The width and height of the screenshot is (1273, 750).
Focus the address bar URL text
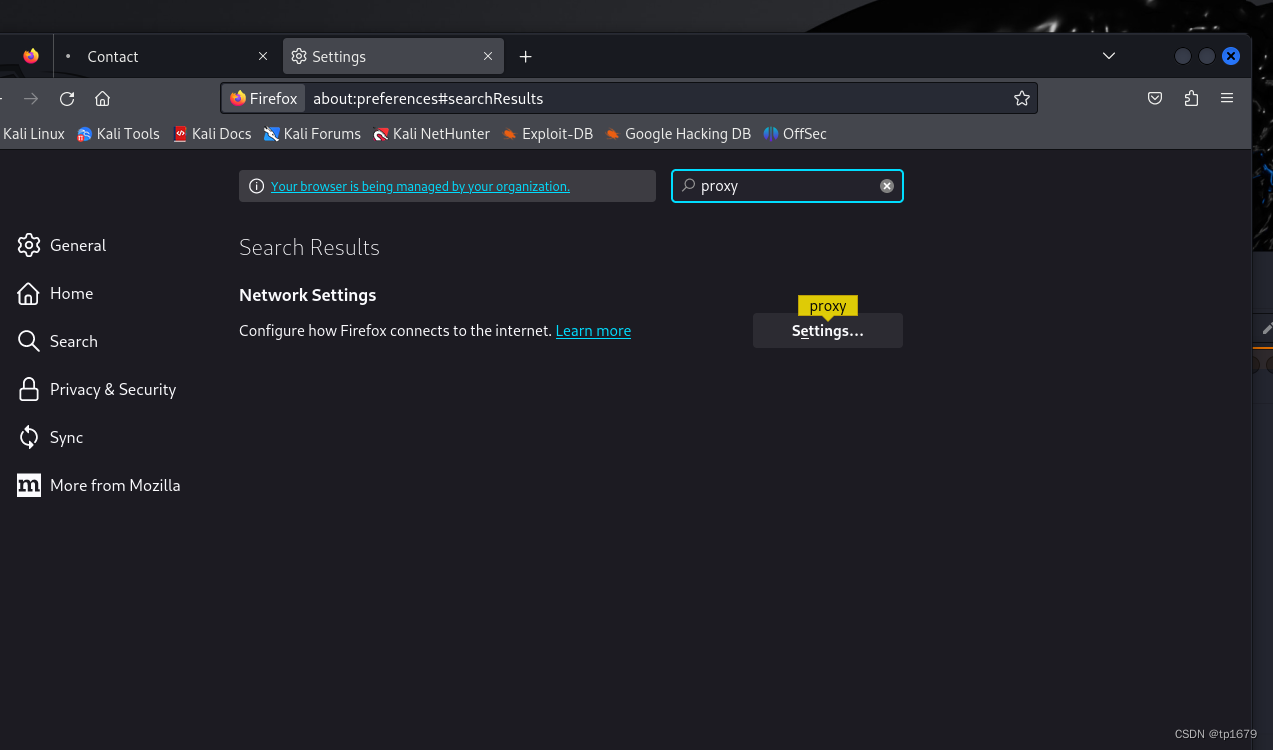[428, 98]
